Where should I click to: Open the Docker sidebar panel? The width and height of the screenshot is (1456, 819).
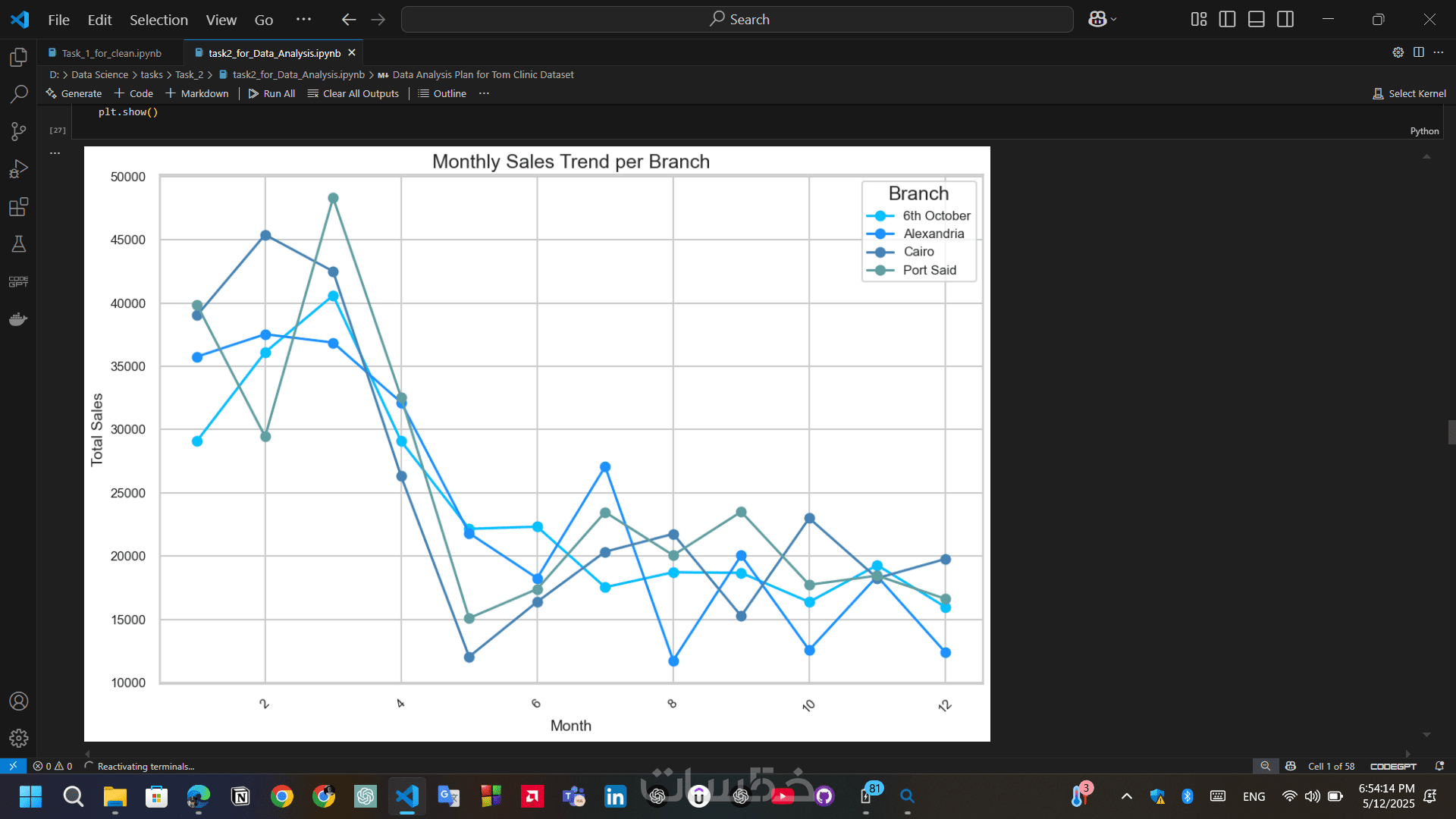[x=18, y=318]
